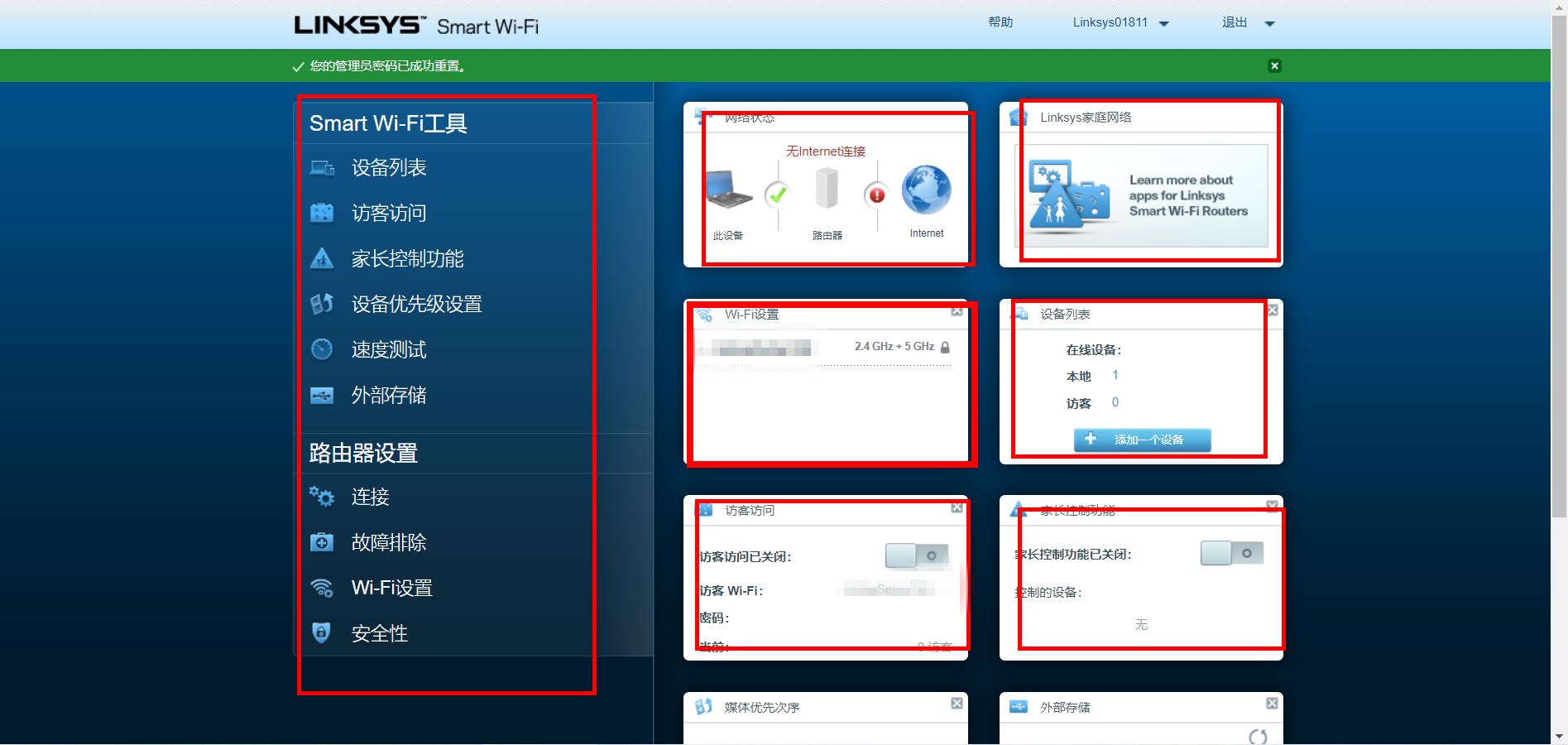Toggle the lock icon beside 2.4 GHz + 5 GHz
The width and height of the screenshot is (1568, 745).
tap(947, 346)
